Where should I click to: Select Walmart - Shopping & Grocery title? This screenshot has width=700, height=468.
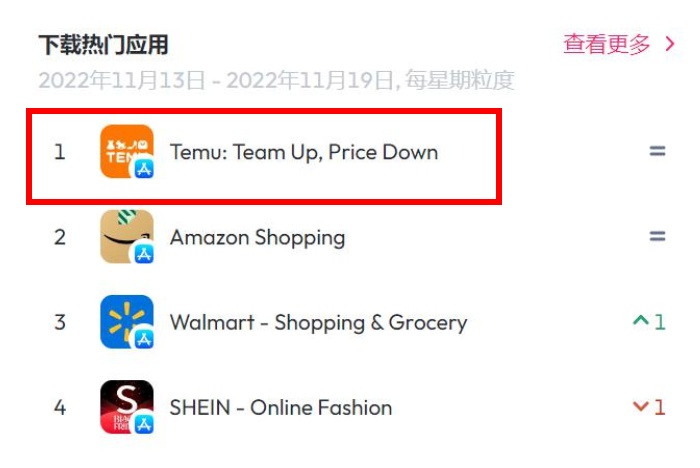(x=318, y=322)
